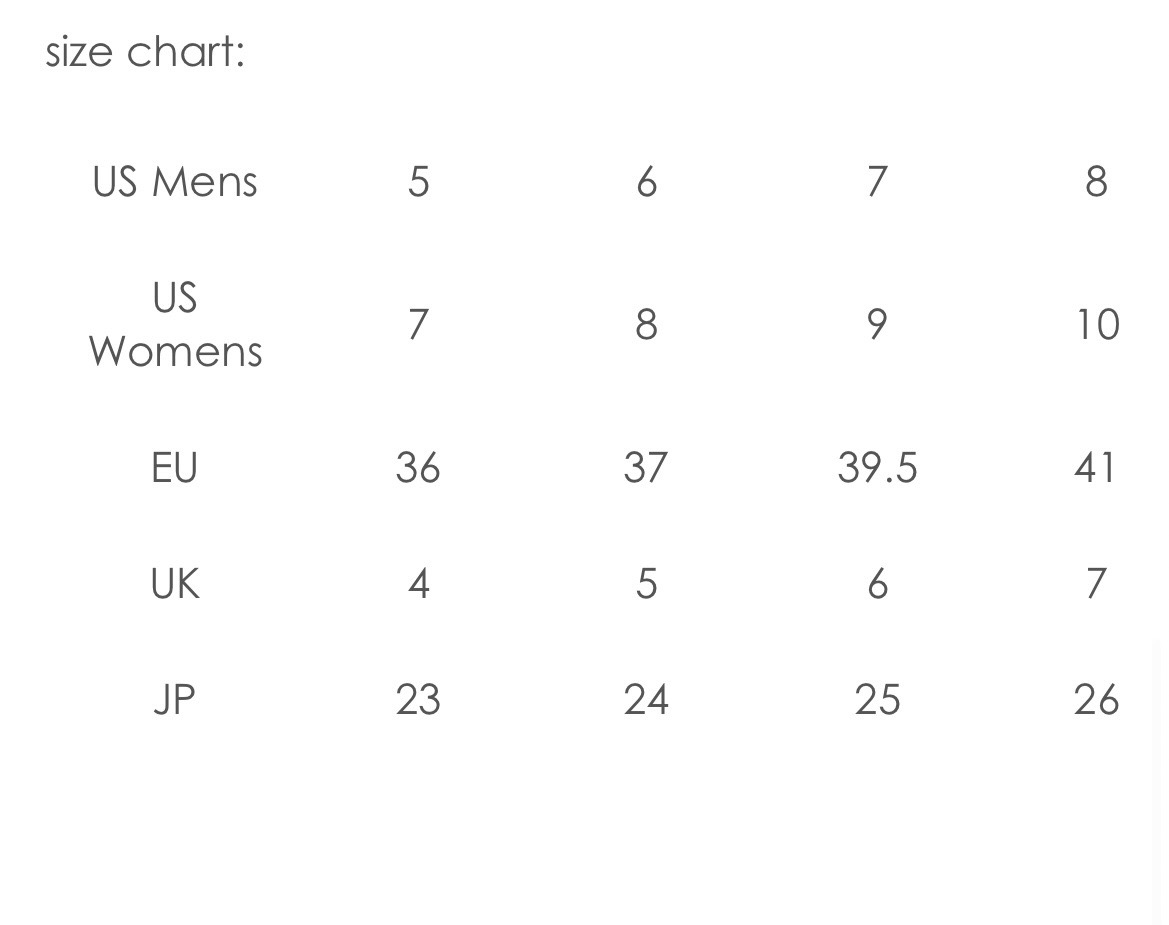The height and width of the screenshot is (925, 1169).
Task: Click the 'size chart:' heading
Action: 145,53
